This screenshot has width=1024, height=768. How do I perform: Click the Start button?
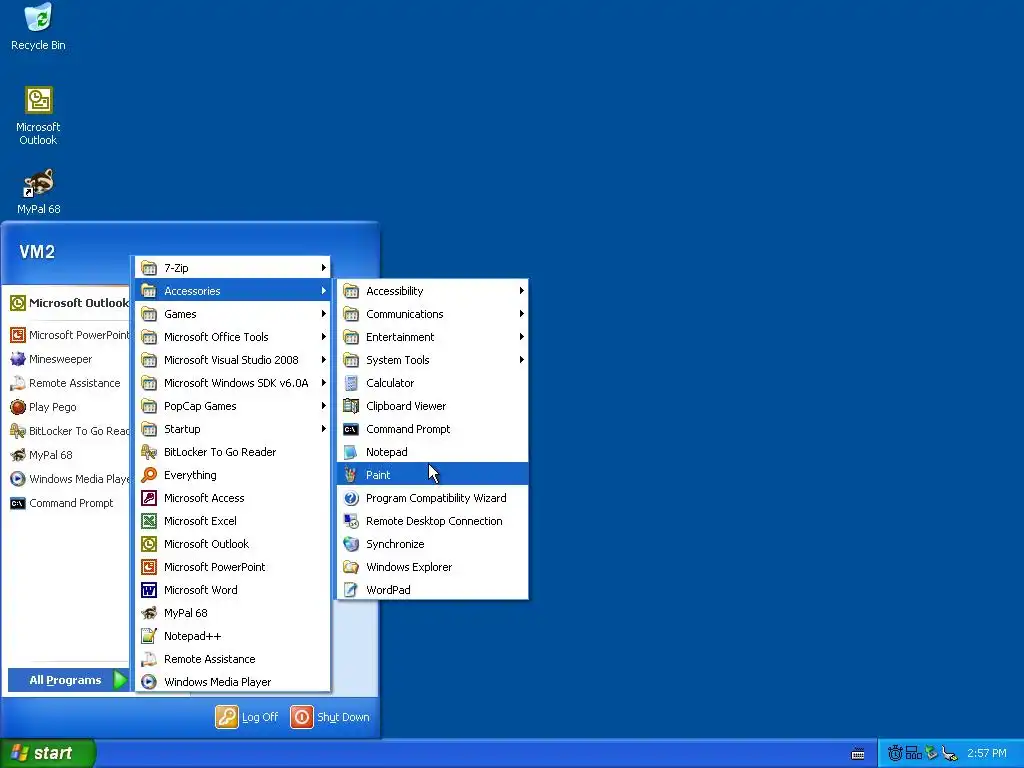(x=48, y=753)
